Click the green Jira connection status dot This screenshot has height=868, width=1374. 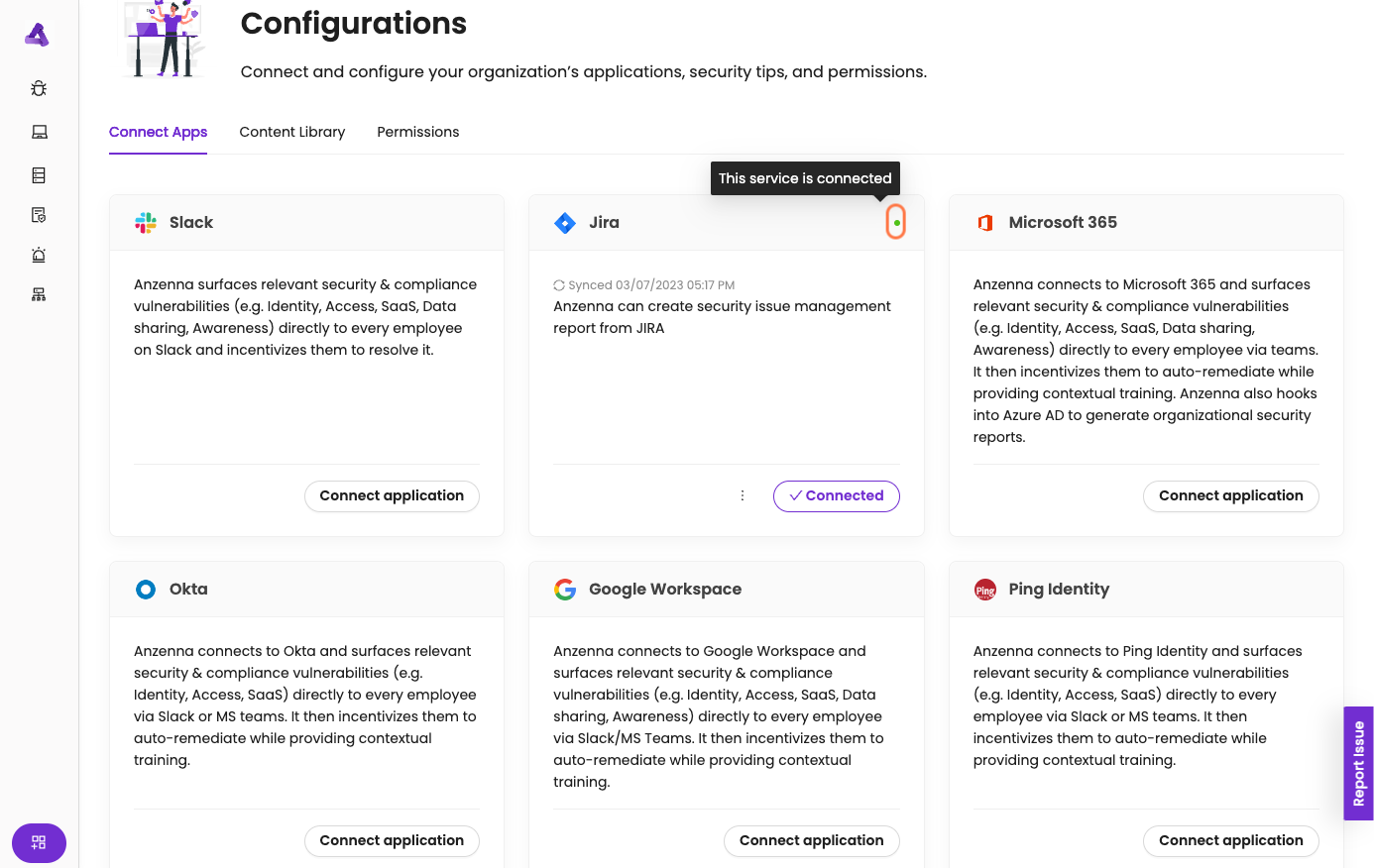point(896,223)
